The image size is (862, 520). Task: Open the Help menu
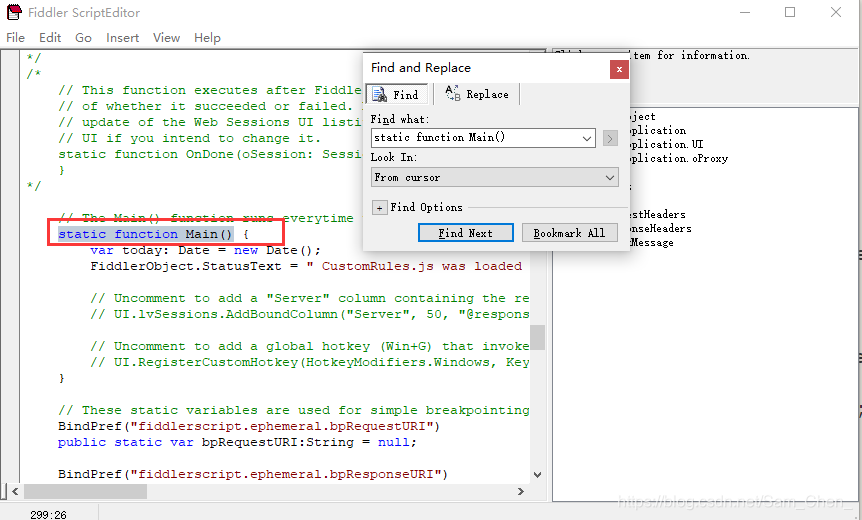(x=207, y=37)
